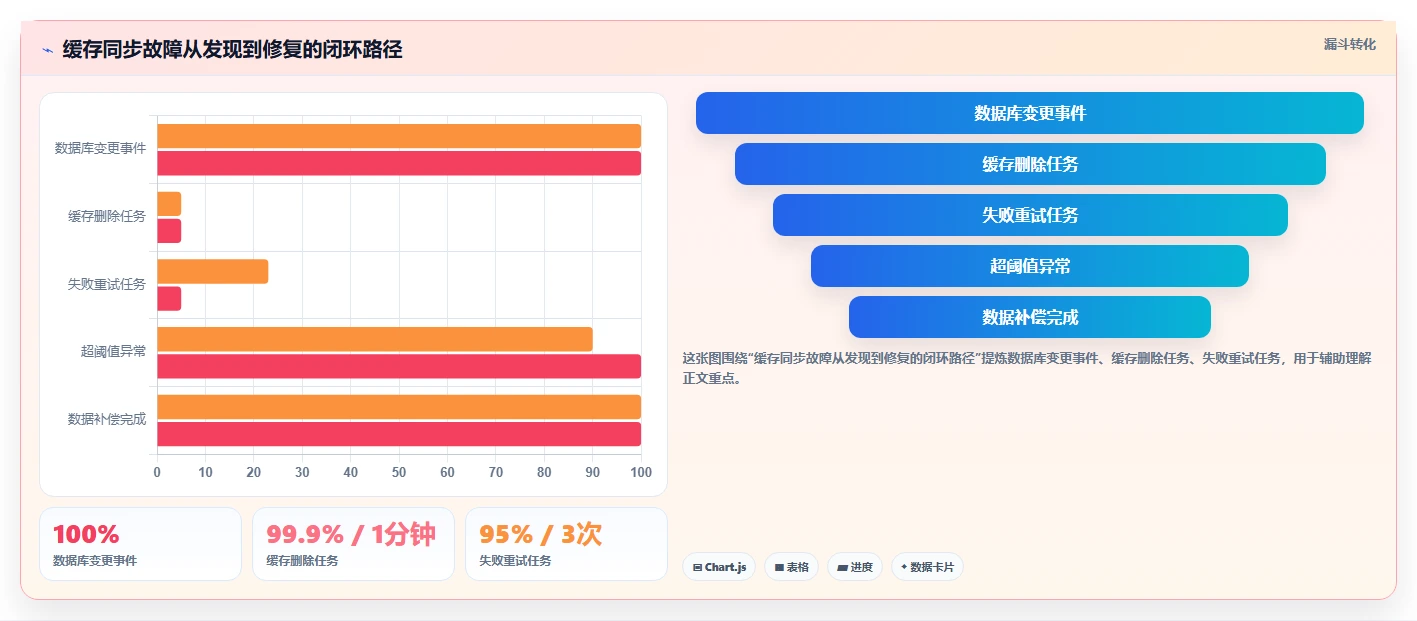Click the red bar for 缓存删除任务
Screen dimensions: 1417x621
coord(169,231)
